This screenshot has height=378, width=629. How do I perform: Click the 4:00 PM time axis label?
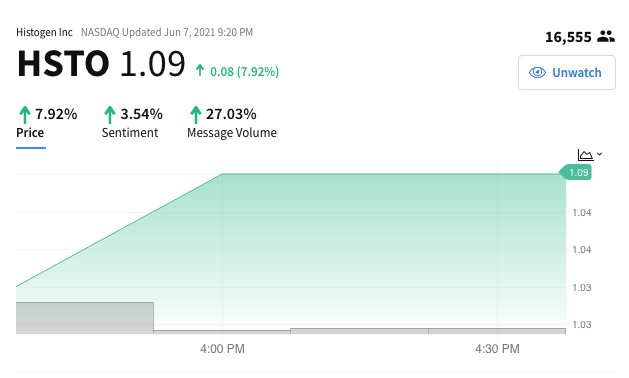[222, 349]
